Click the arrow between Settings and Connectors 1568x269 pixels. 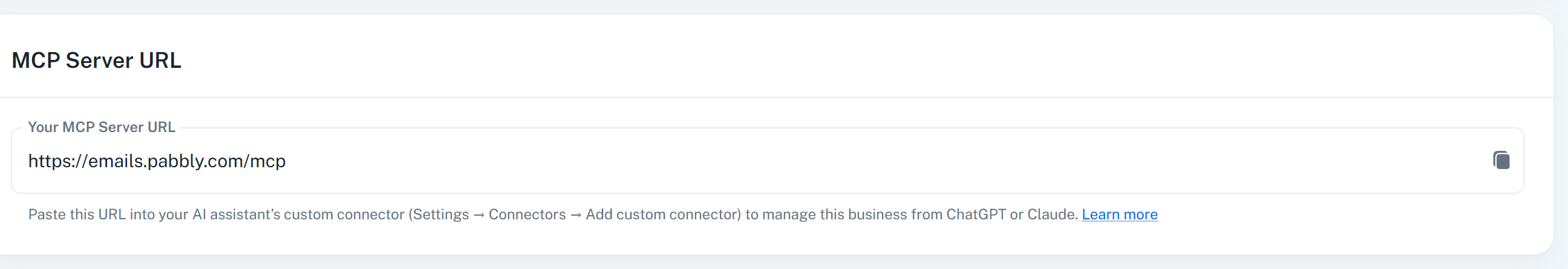pos(479,215)
